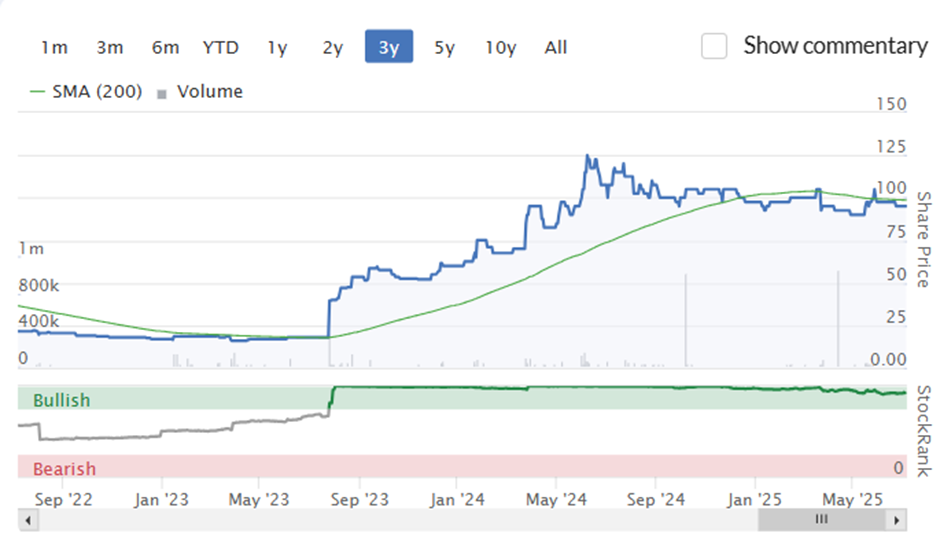Click the 800k volume axis label

point(38,285)
